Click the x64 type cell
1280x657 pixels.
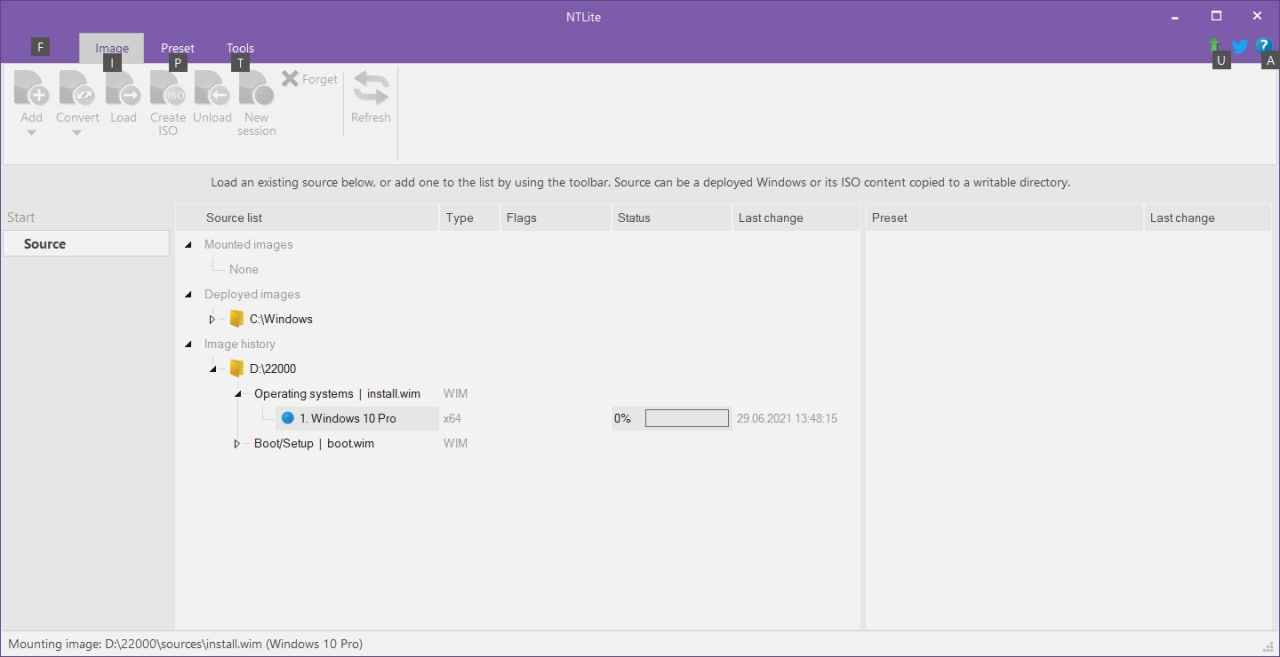point(452,418)
